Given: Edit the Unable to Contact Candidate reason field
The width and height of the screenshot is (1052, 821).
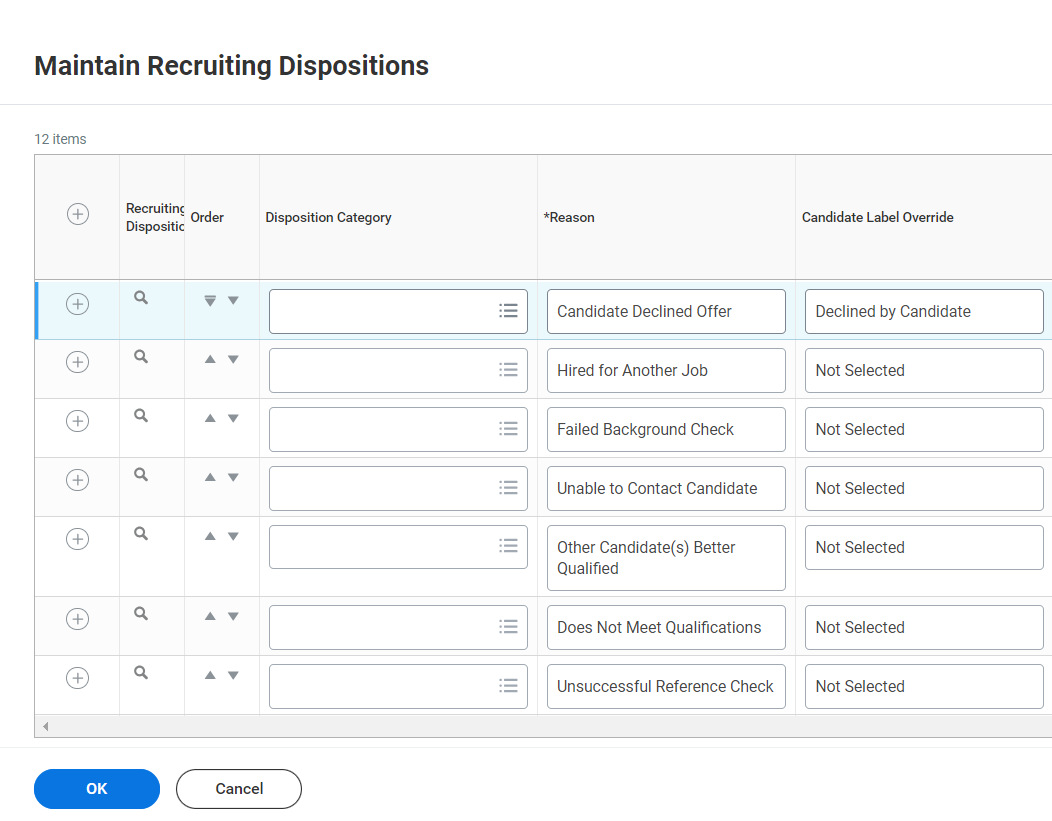Looking at the screenshot, I should pyautogui.click(x=666, y=488).
